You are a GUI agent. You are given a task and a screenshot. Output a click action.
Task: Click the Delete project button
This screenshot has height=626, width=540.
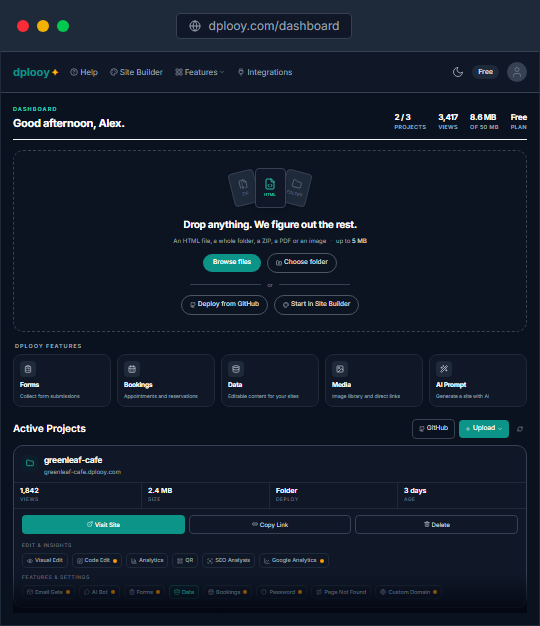point(436,524)
